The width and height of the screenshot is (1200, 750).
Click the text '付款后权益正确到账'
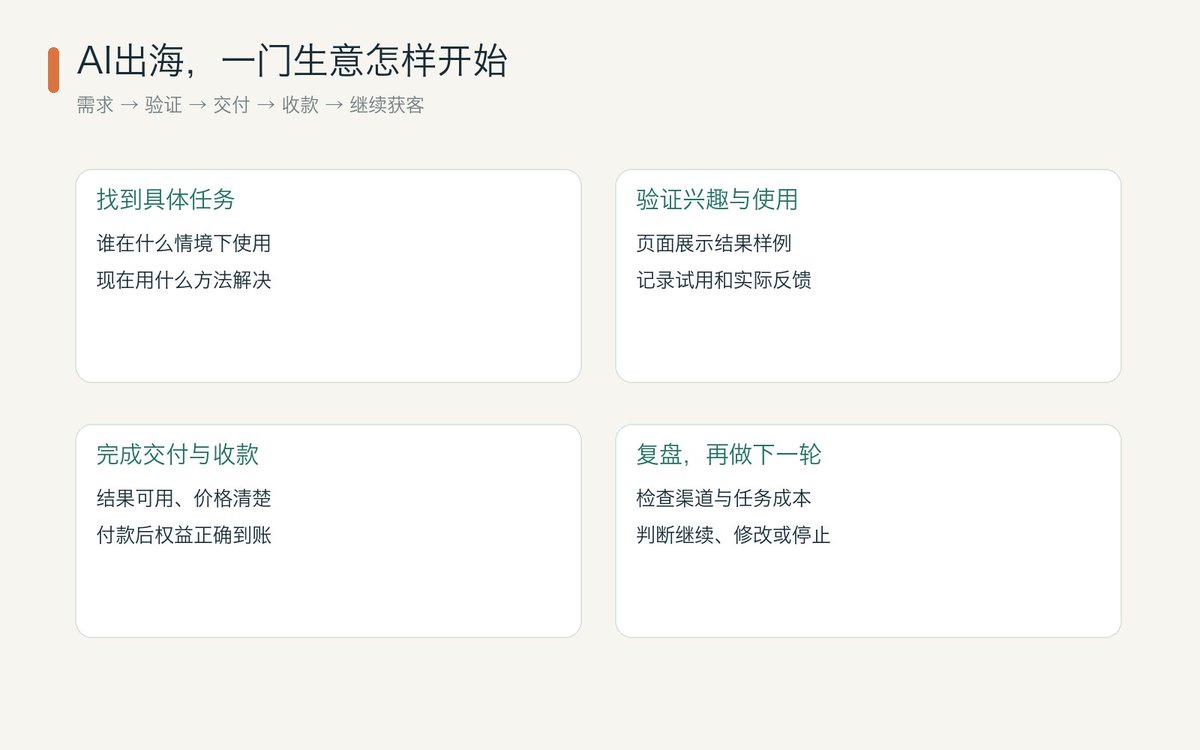pyautogui.click(x=184, y=535)
